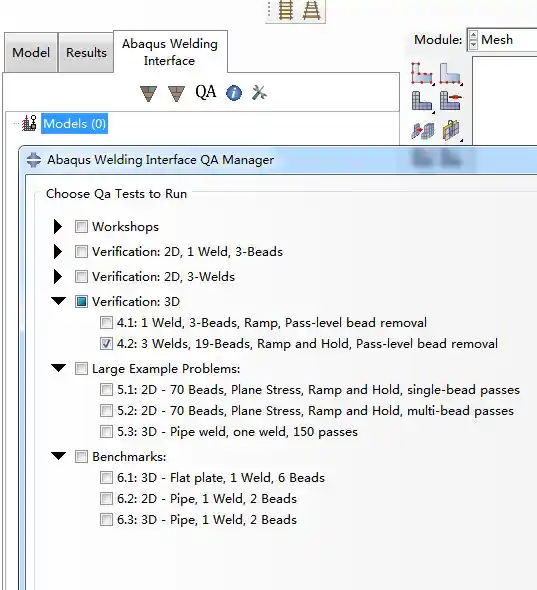Collapse the Verification: 3D group
The height and width of the screenshot is (590, 537).
click(x=58, y=301)
